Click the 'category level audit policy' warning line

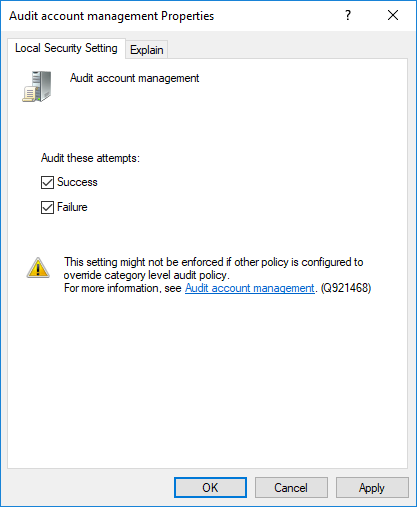(147, 275)
